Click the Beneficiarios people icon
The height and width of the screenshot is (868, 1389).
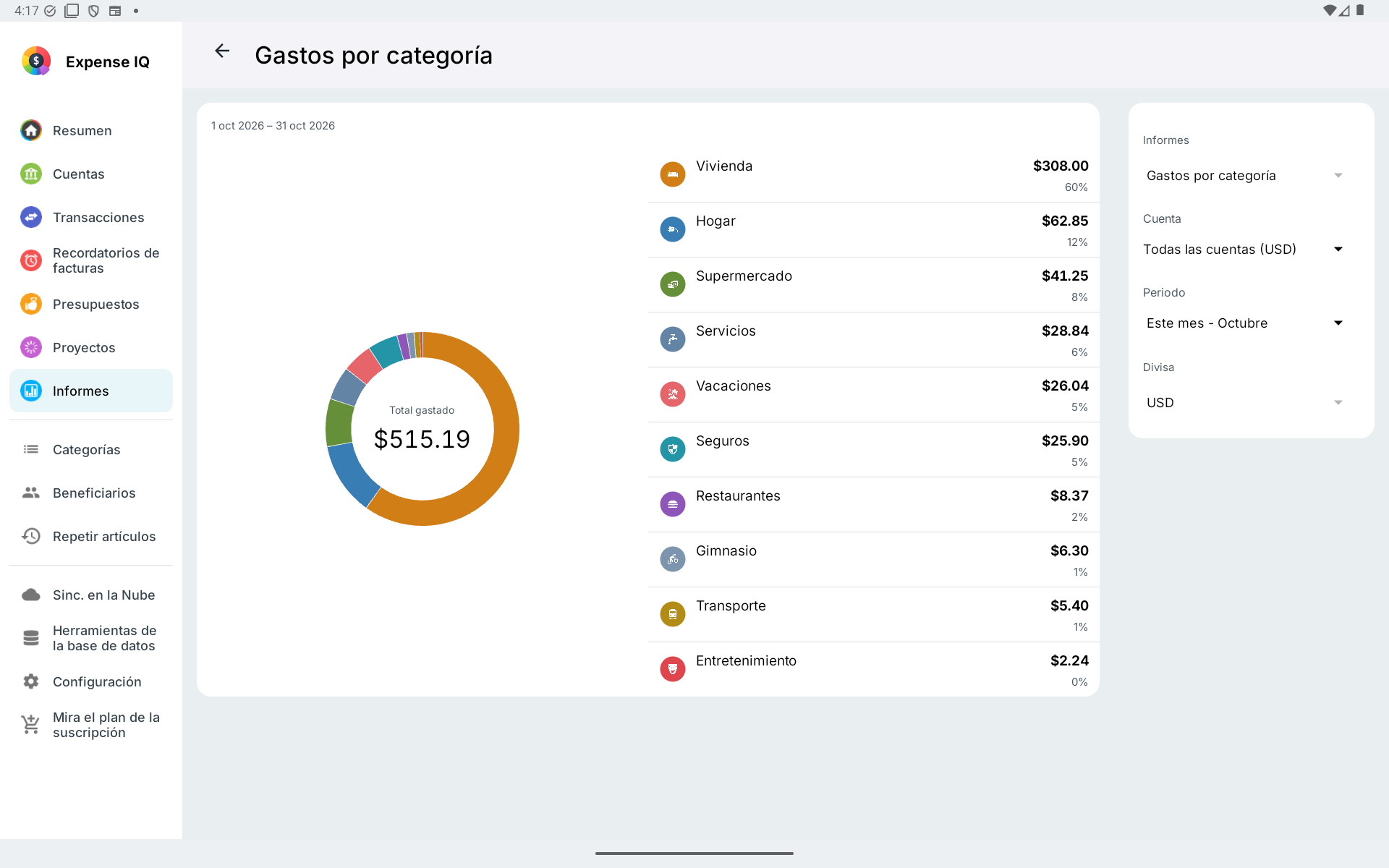(x=31, y=493)
